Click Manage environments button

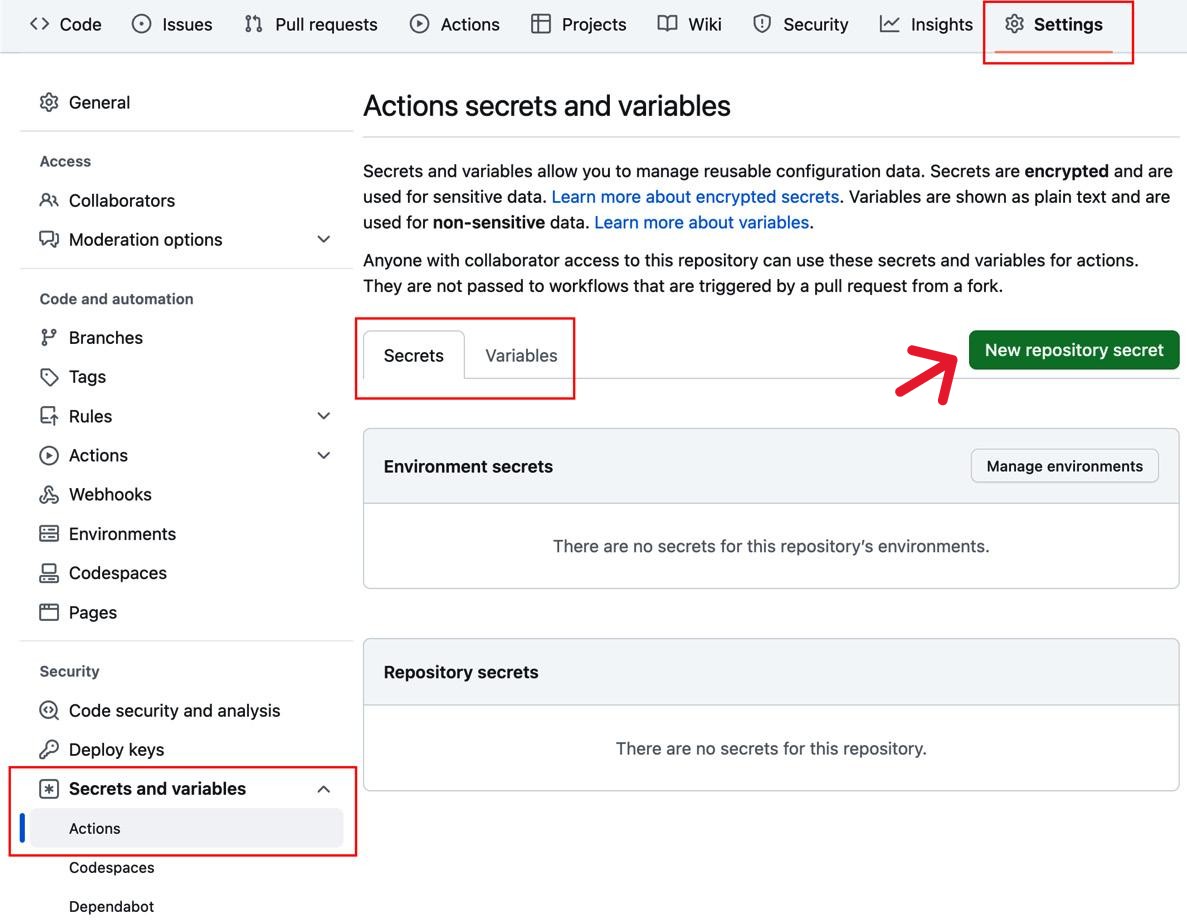tap(1064, 466)
